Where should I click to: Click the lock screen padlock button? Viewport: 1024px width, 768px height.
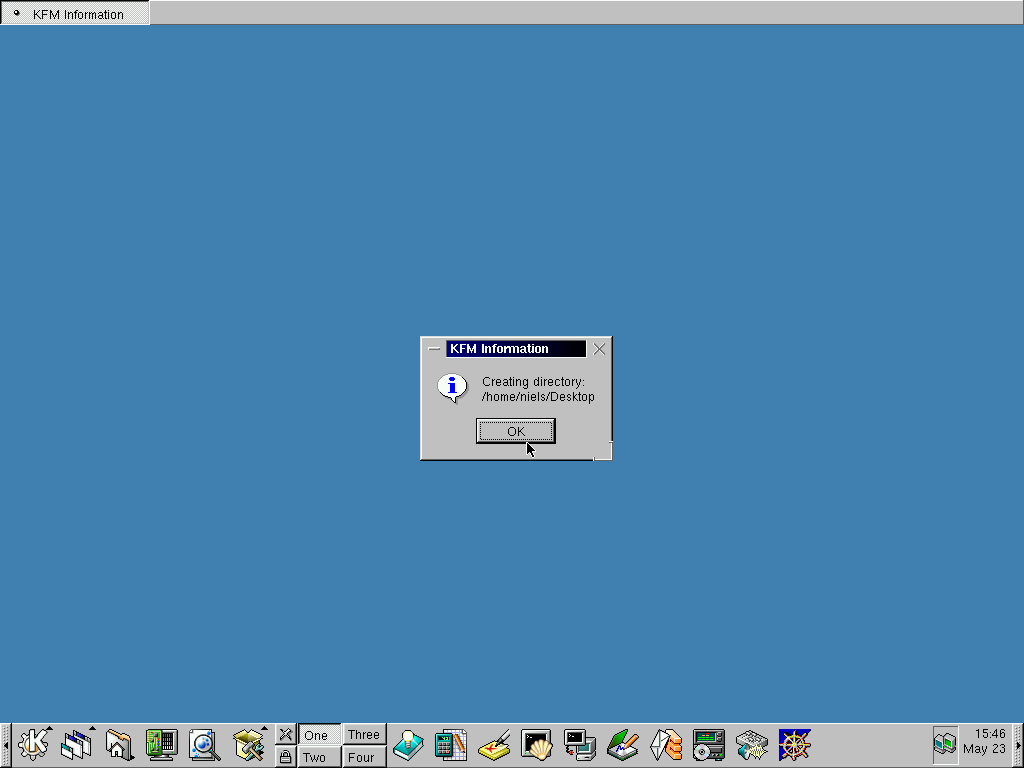pyautogui.click(x=285, y=757)
